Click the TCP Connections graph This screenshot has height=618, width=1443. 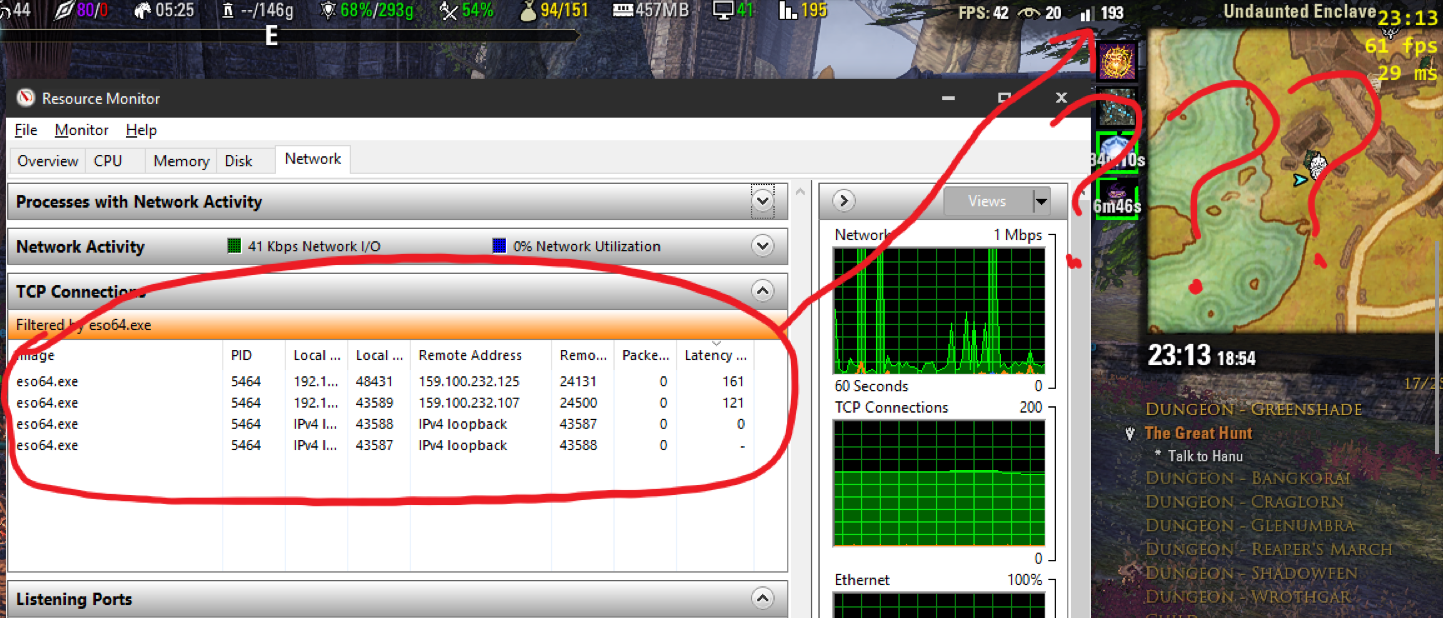tap(939, 483)
